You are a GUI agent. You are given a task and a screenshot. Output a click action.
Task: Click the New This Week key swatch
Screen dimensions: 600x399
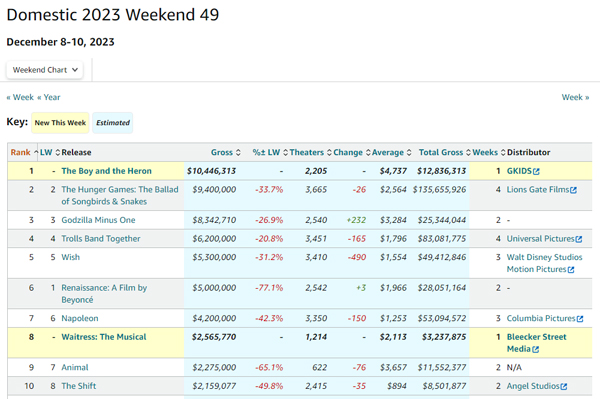pos(60,123)
